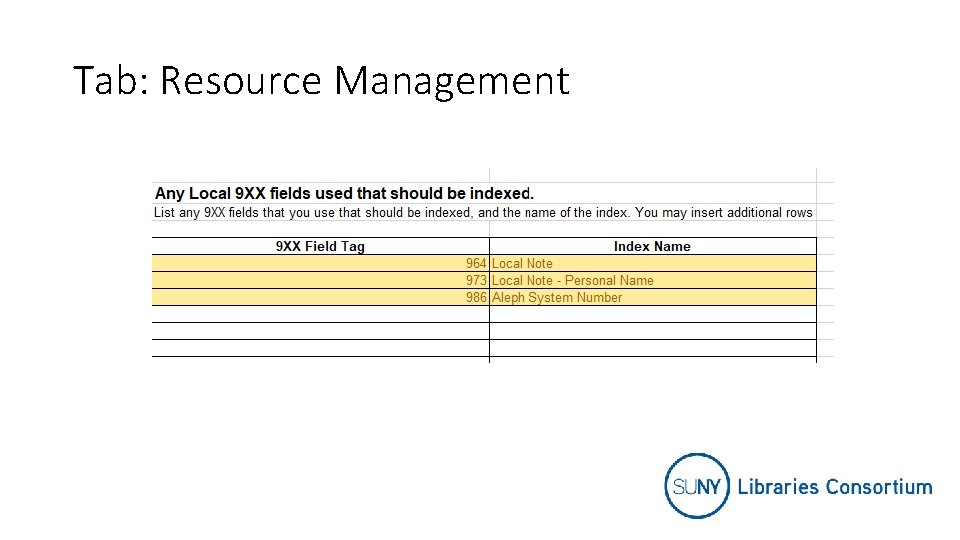Select the 'Aleph System Number' cell
This screenshot has height=540, width=960.
653,298
